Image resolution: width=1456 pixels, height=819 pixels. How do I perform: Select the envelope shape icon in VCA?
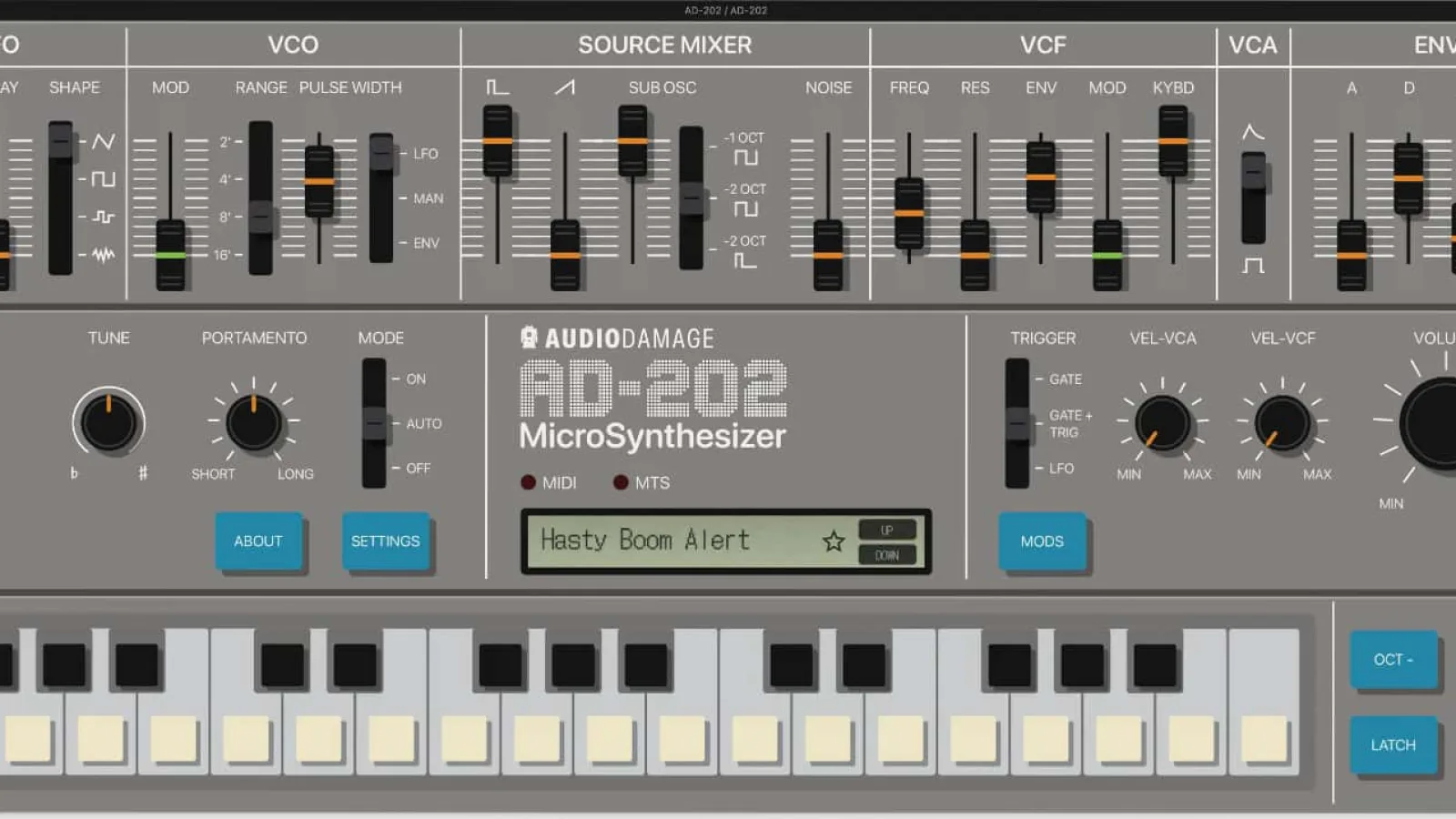[x=1253, y=133]
